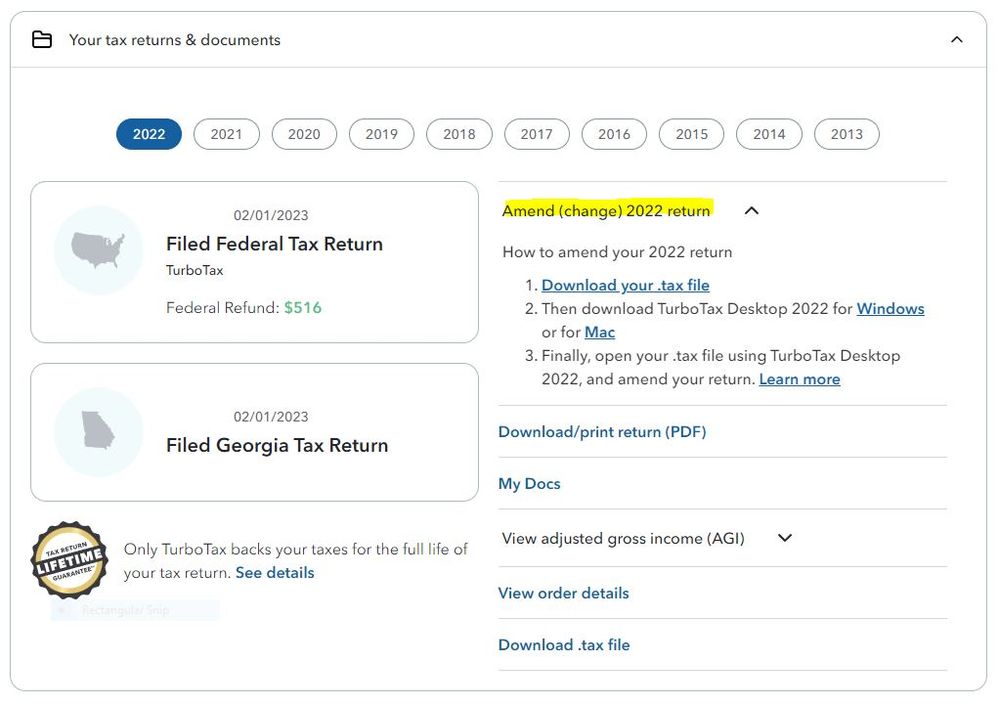Open View order details
The height and width of the screenshot is (712, 999).
(x=564, y=594)
